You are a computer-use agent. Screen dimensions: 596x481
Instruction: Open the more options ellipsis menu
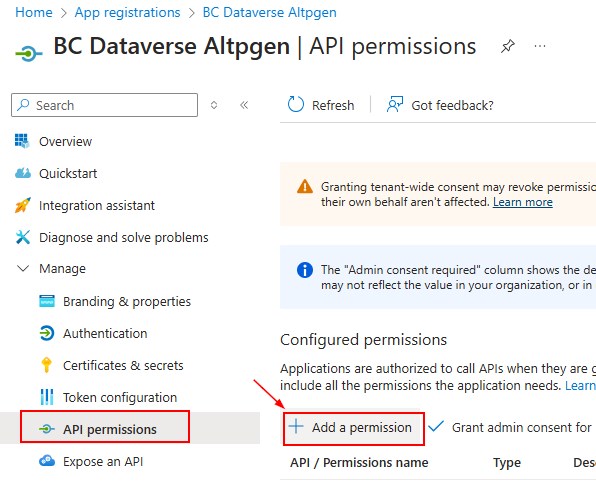coord(540,46)
